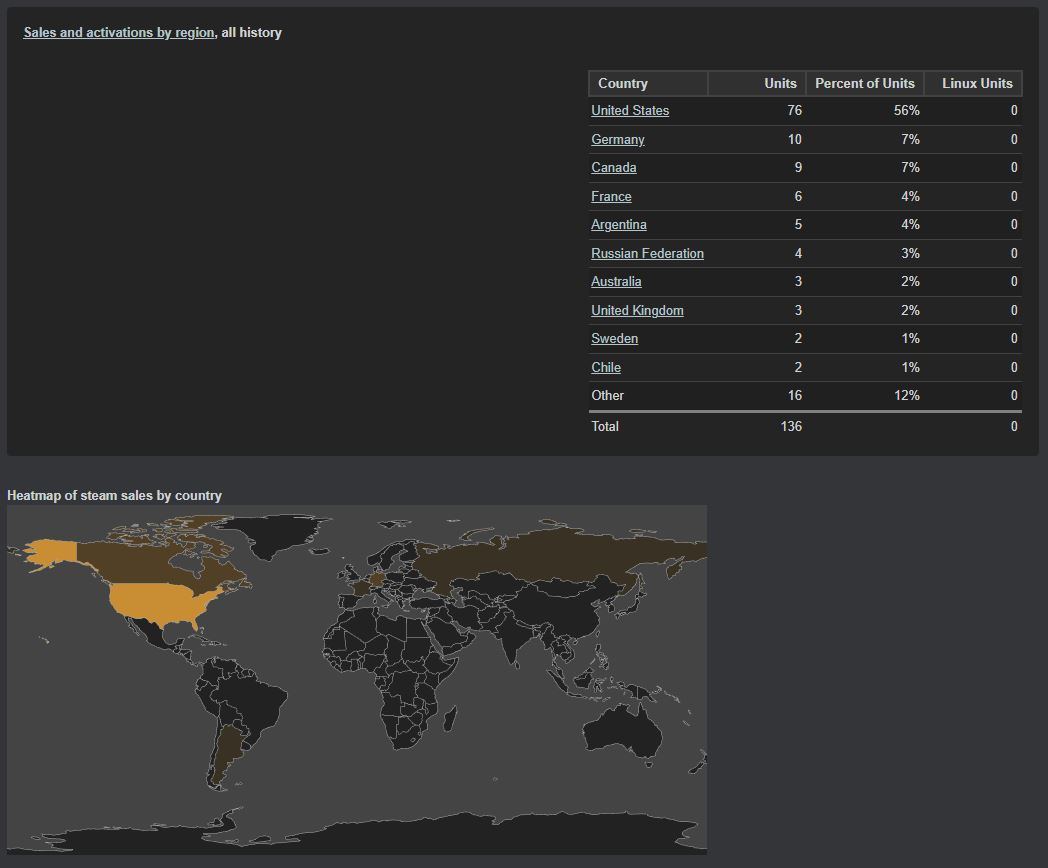Open the Sweden country link

coord(614,339)
